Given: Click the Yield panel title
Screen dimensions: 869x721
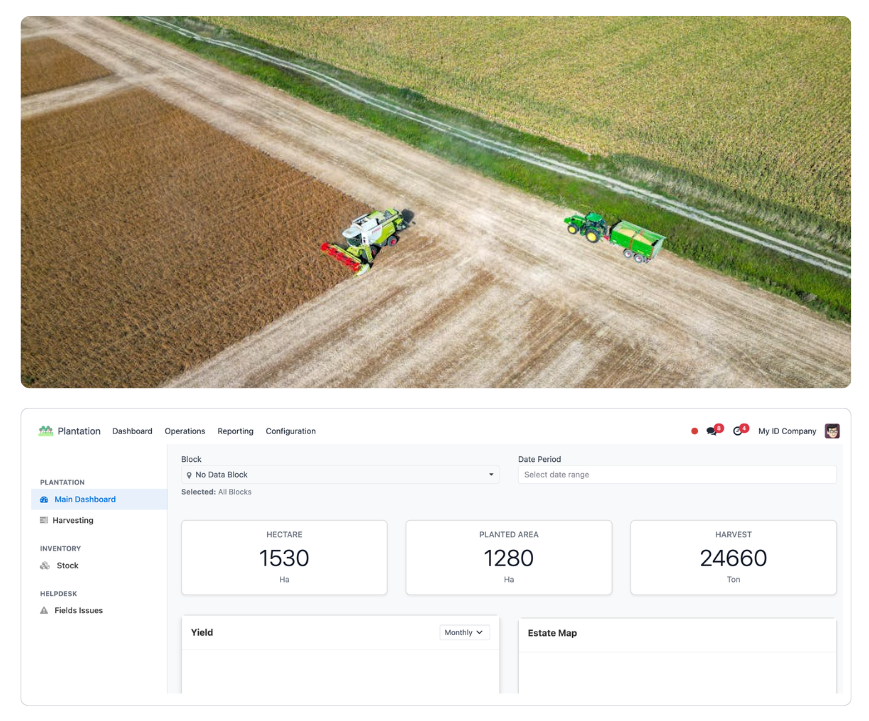Looking at the screenshot, I should point(202,632).
